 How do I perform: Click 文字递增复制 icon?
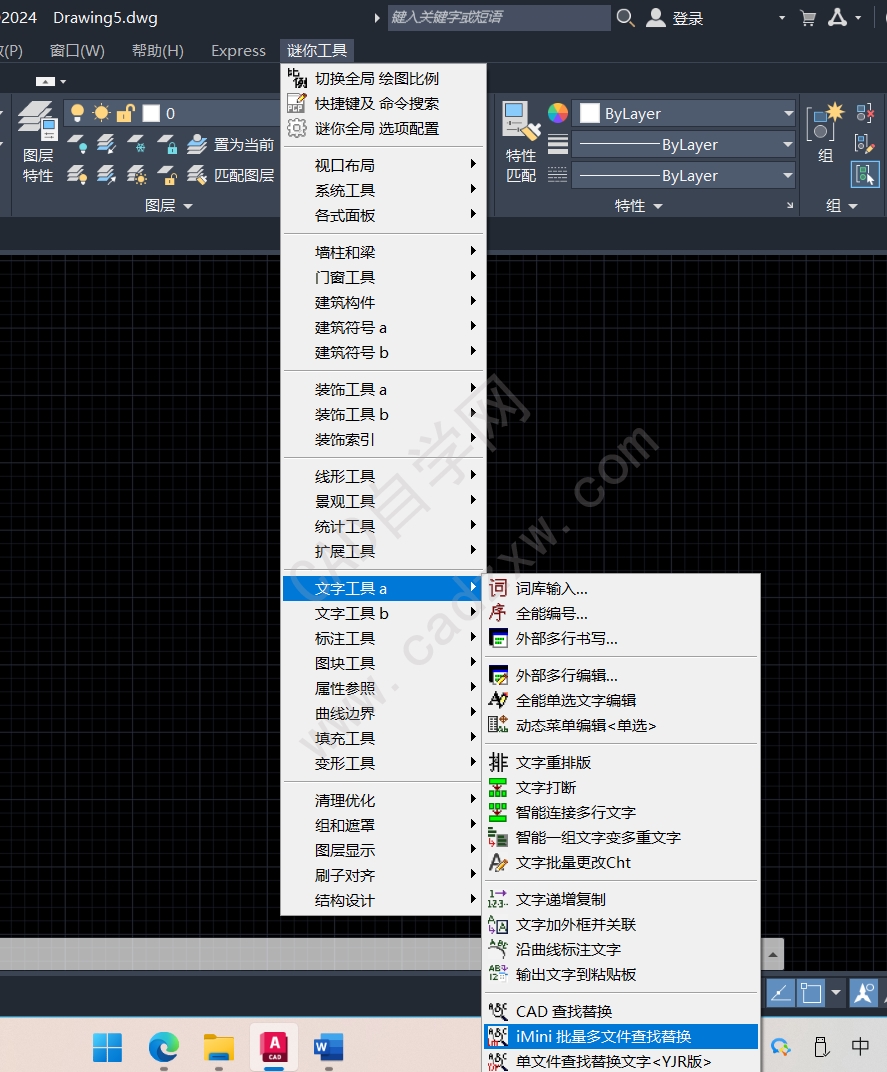tap(498, 900)
